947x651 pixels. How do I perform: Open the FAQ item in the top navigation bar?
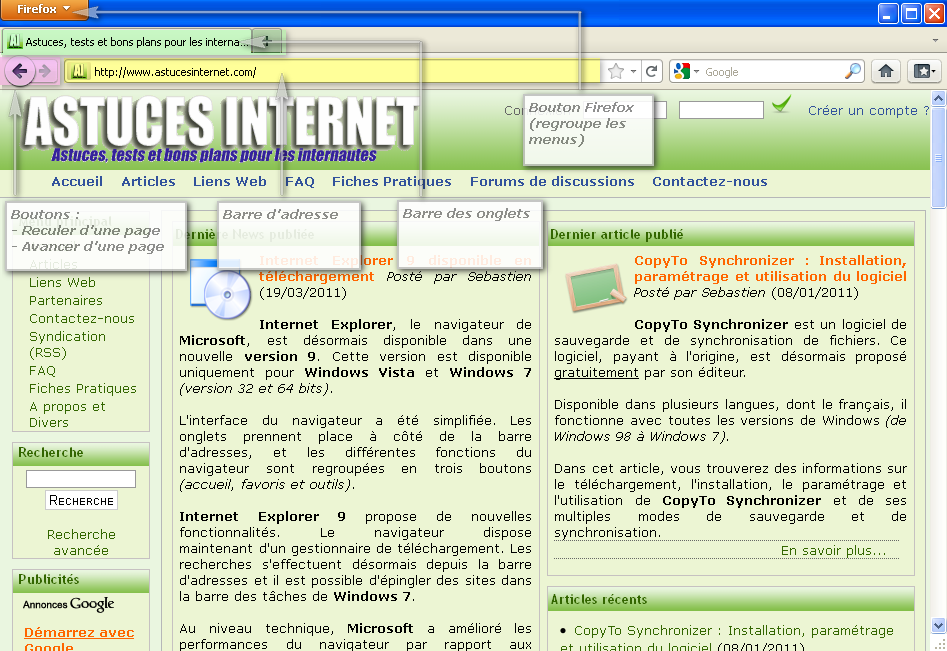[300, 181]
